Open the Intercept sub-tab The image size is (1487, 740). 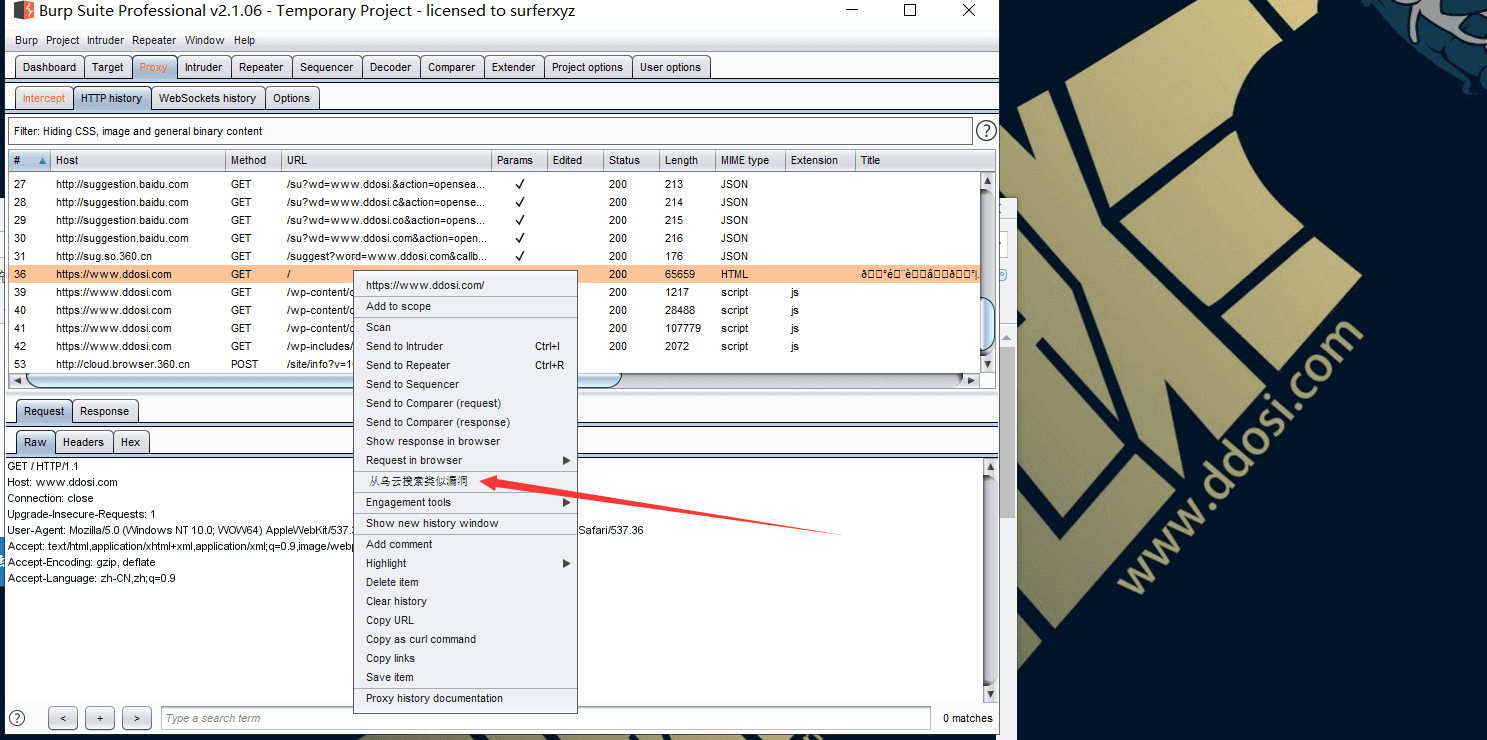44,98
